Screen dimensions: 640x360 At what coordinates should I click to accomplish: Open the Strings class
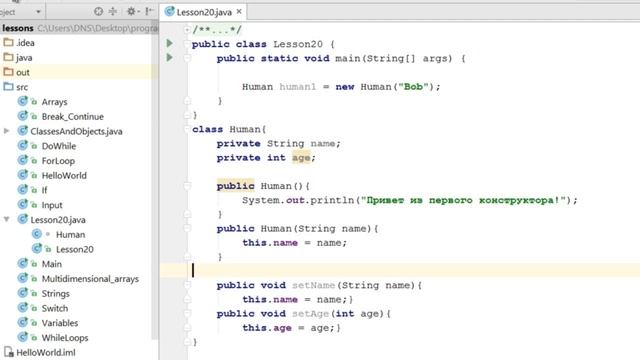(x=56, y=293)
